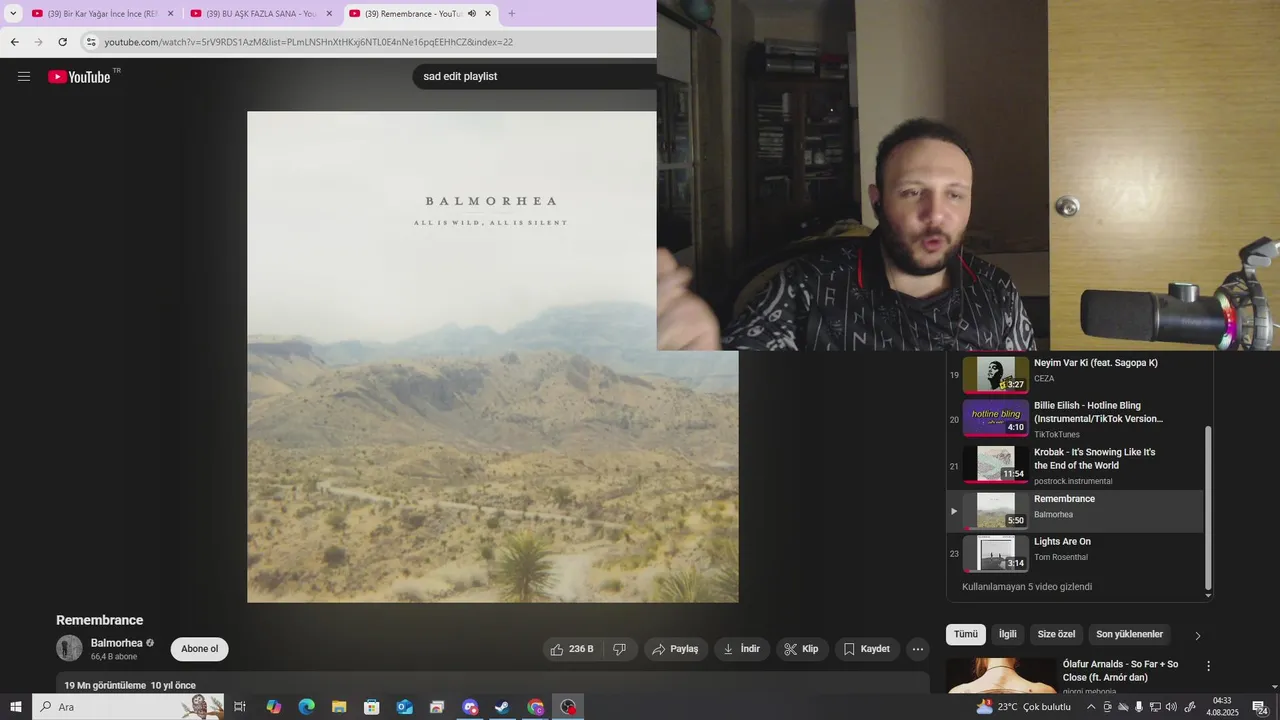This screenshot has width=1280, height=720.
Task: Open the network tray icon
Action: 1155,707
